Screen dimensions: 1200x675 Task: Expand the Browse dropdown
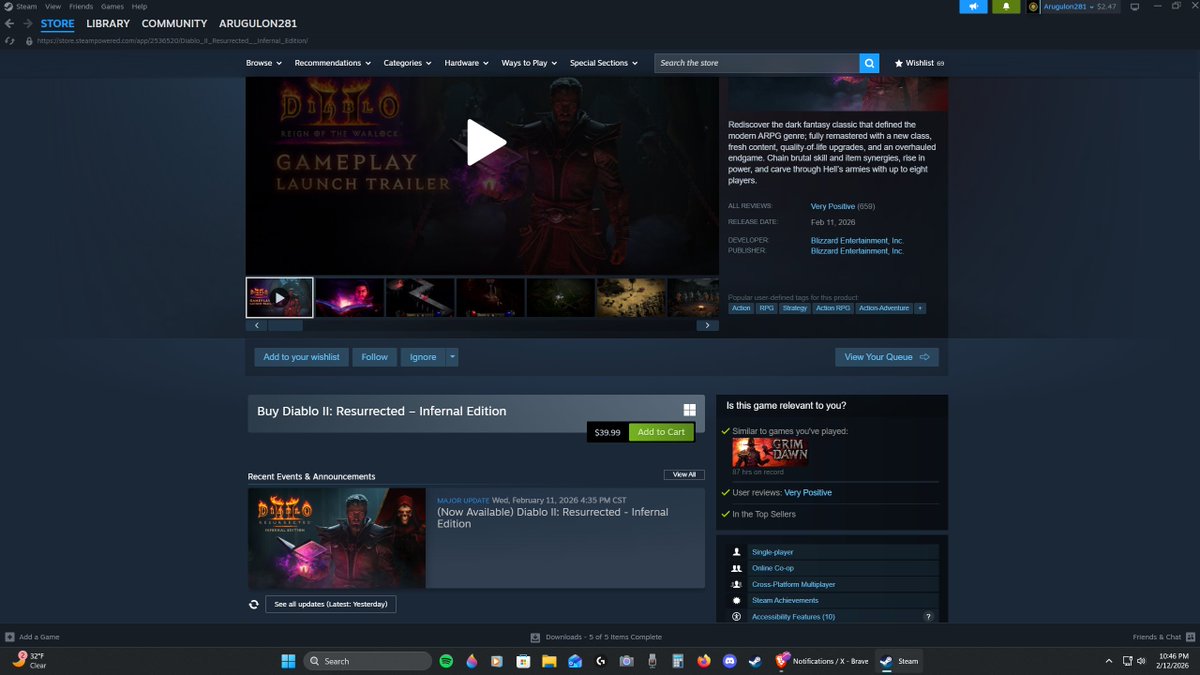[x=264, y=63]
